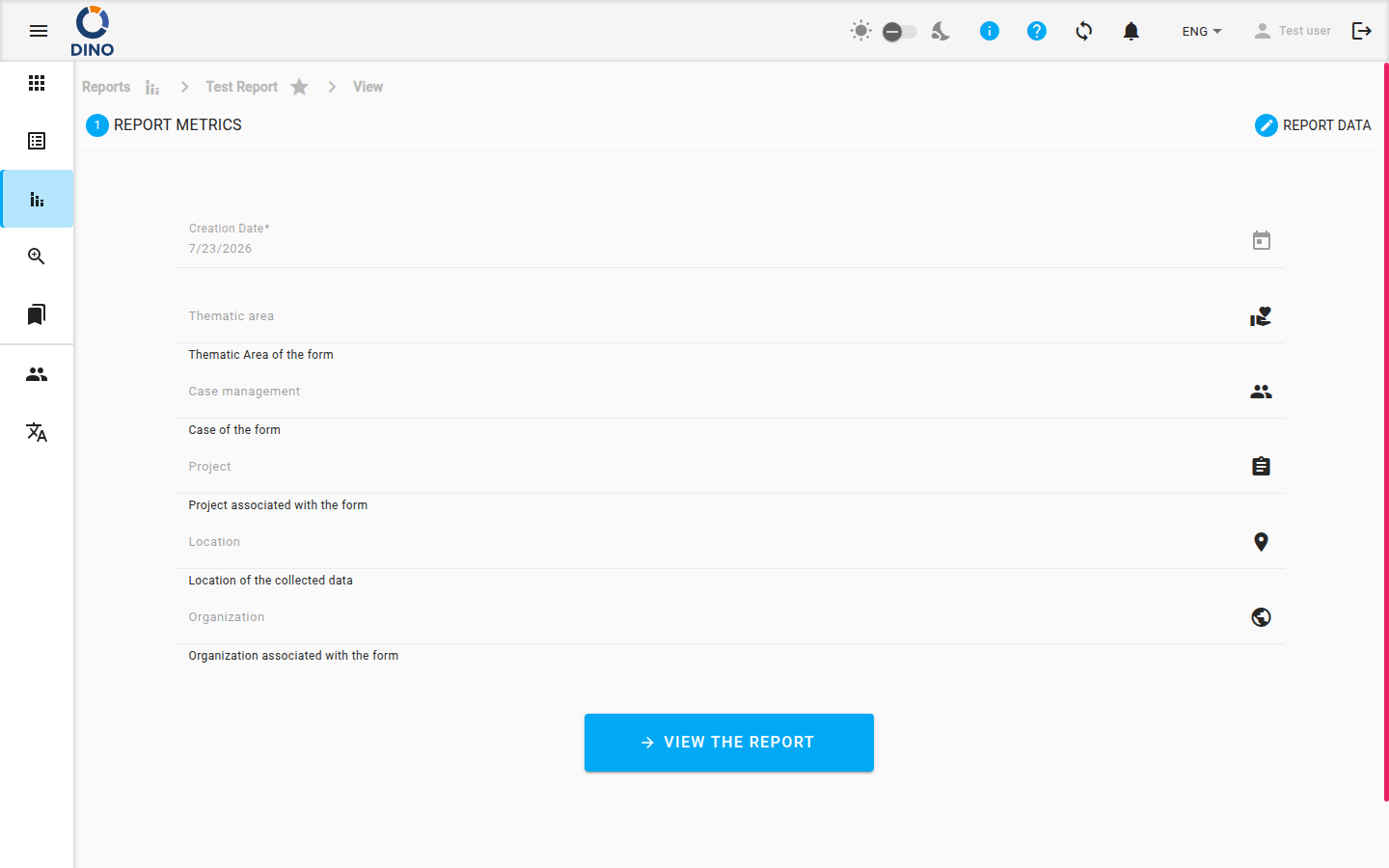Open the Project dropdown

pos(729,467)
